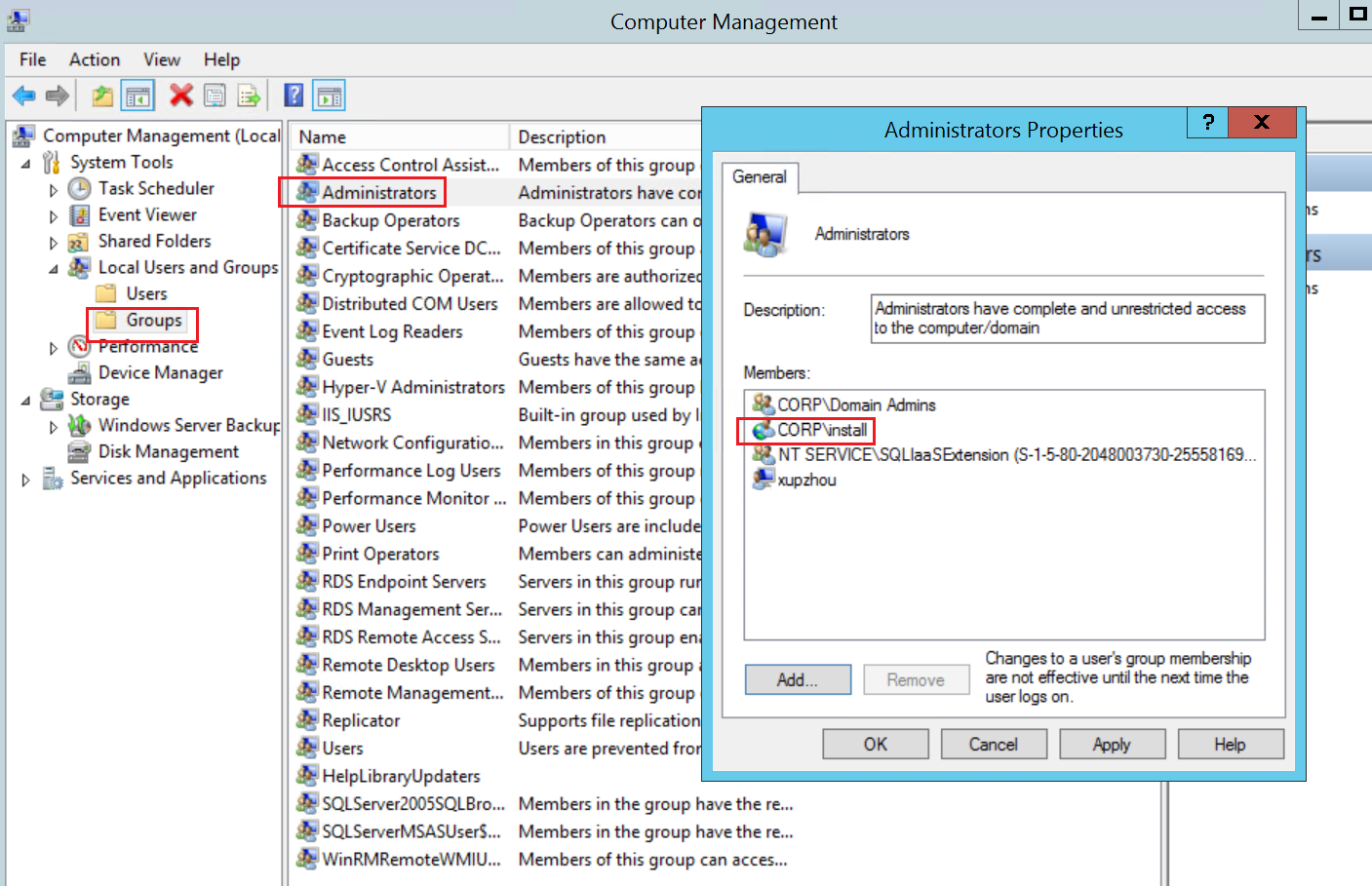Expand the Task Scheduler tree node
The width and height of the screenshot is (1372, 886).
click(x=54, y=190)
